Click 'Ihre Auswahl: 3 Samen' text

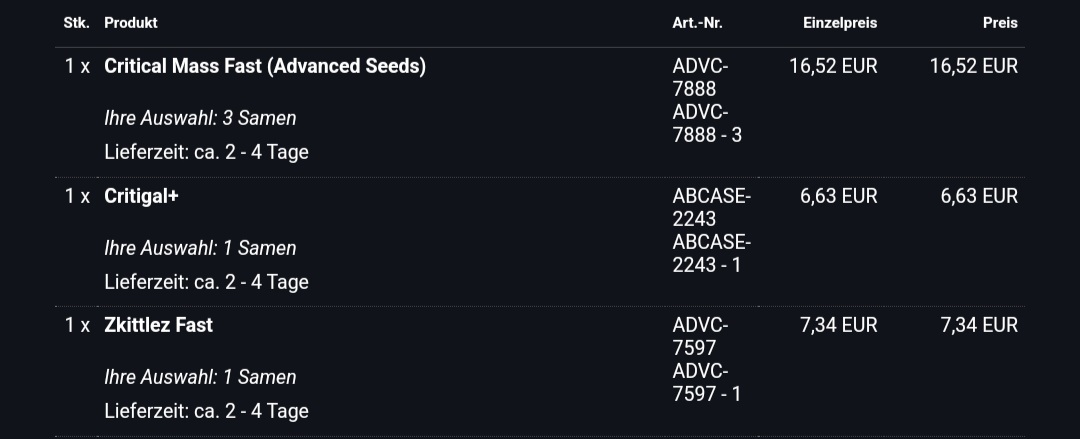[200, 119]
